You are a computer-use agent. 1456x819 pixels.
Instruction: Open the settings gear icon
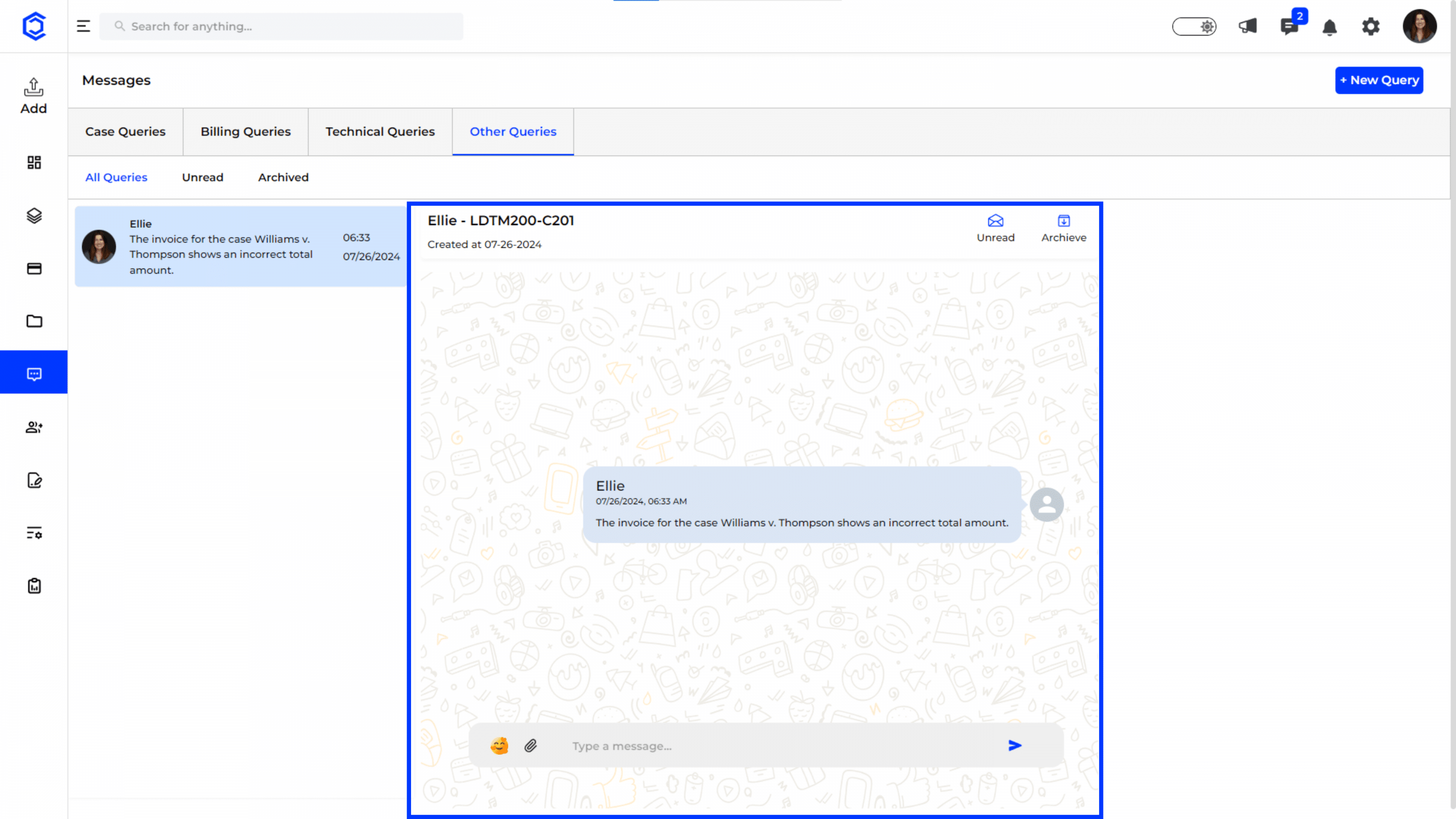[1371, 27]
